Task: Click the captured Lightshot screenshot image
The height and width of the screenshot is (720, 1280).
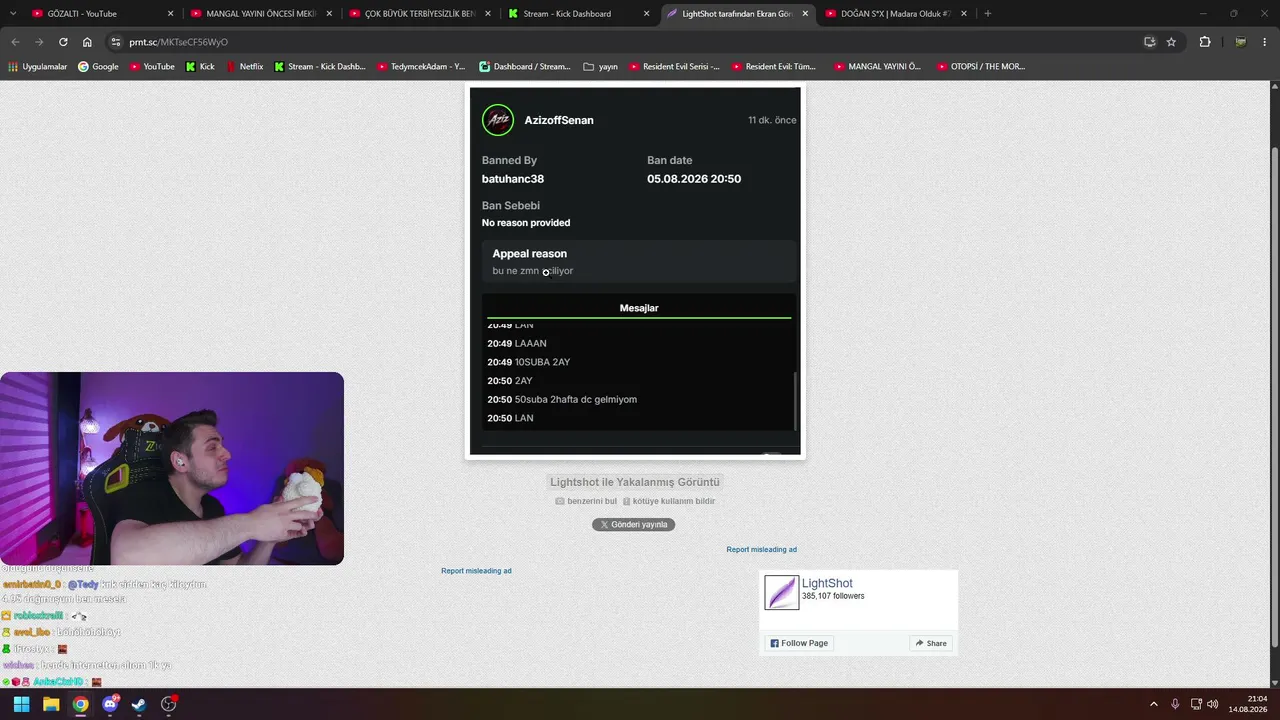Action: [x=635, y=271]
